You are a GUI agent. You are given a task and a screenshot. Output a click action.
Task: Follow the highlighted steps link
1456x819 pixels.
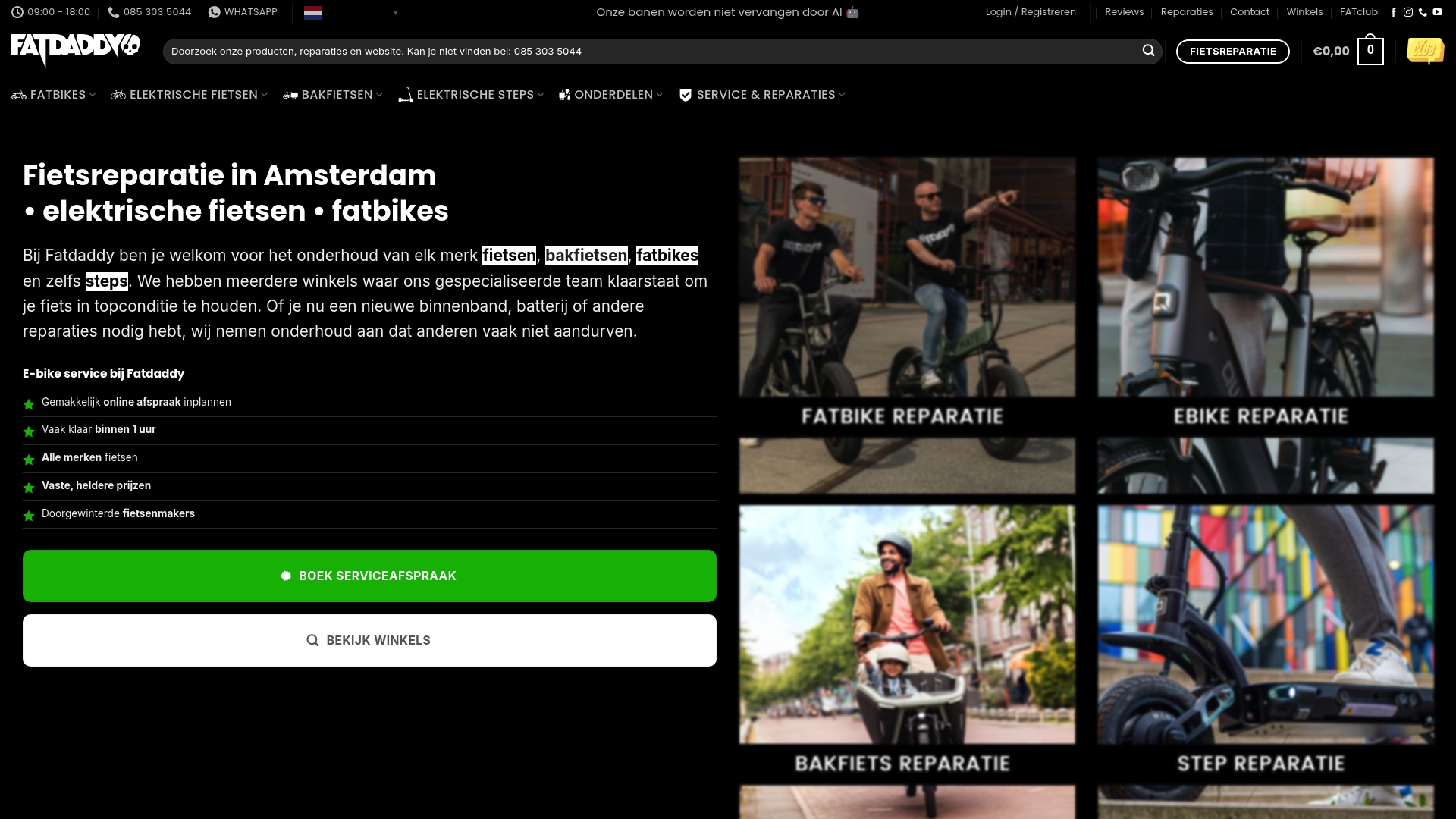pos(107,281)
